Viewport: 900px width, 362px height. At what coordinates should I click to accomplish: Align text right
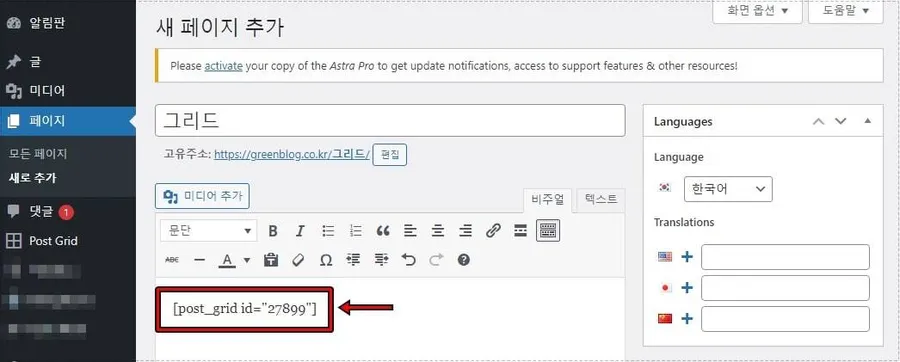coord(465,231)
